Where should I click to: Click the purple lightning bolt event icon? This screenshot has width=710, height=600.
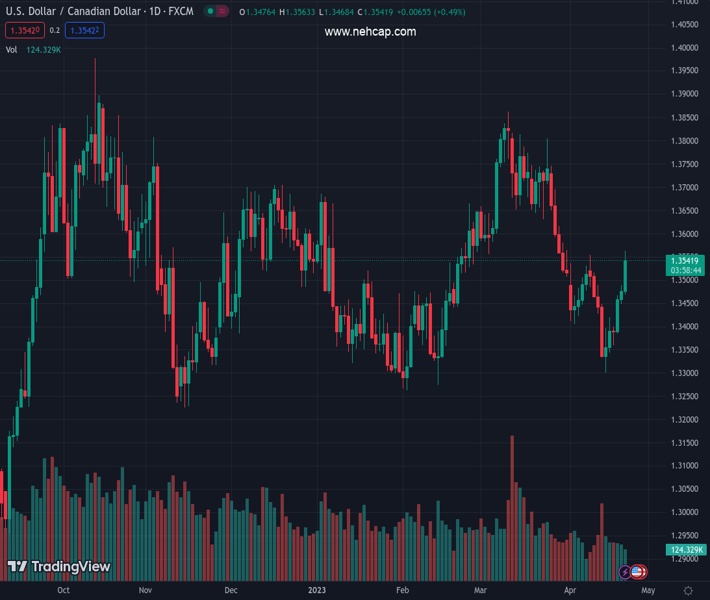(x=625, y=572)
